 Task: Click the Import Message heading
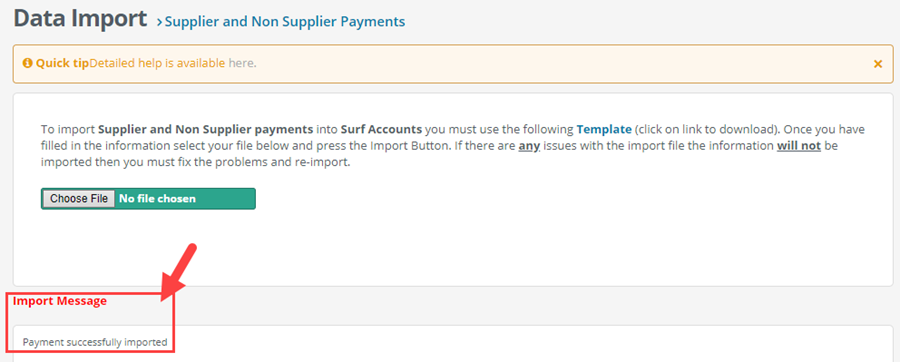pyautogui.click(x=60, y=301)
